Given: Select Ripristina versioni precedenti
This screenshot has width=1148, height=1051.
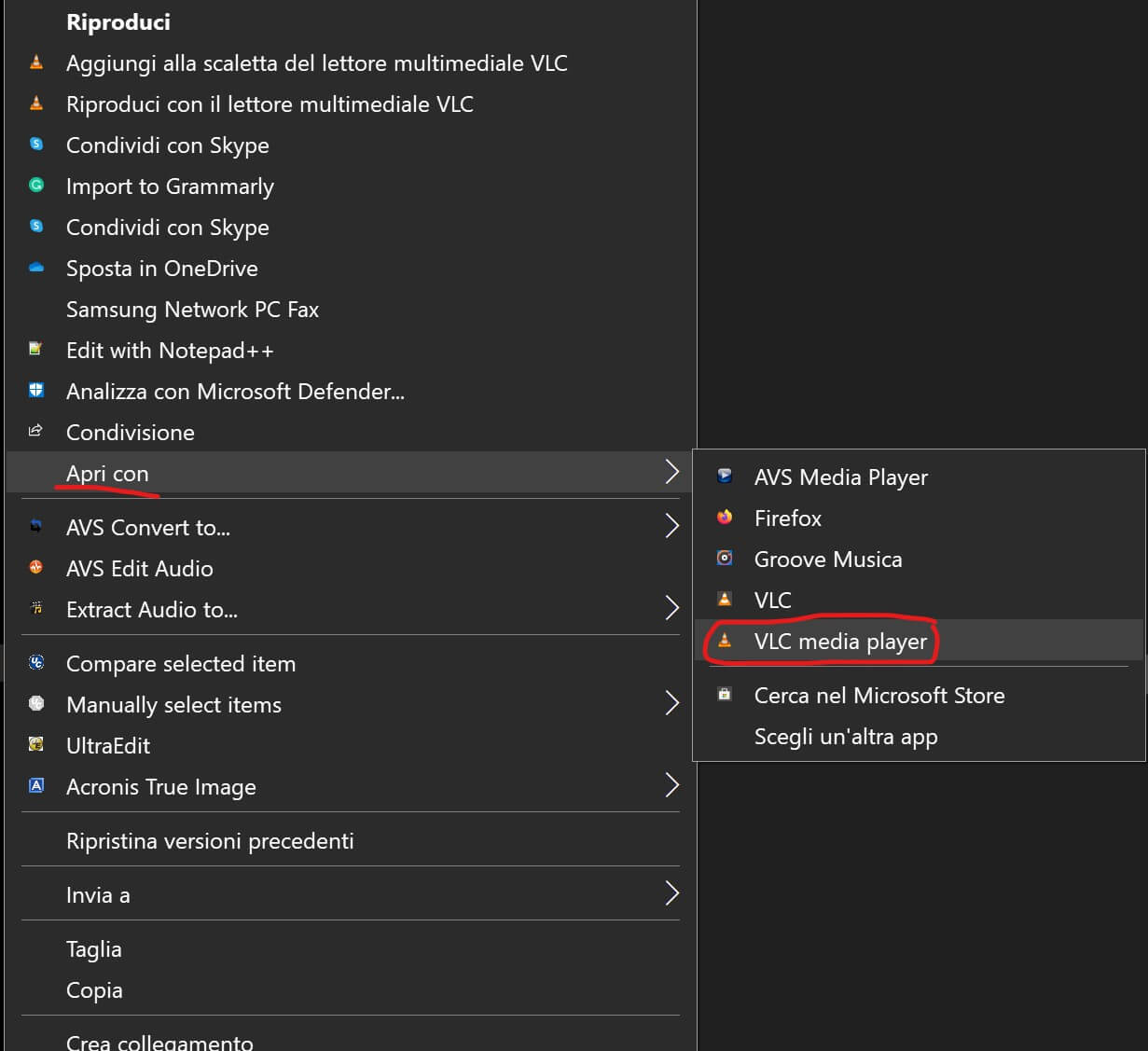Looking at the screenshot, I should tap(210, 841).
